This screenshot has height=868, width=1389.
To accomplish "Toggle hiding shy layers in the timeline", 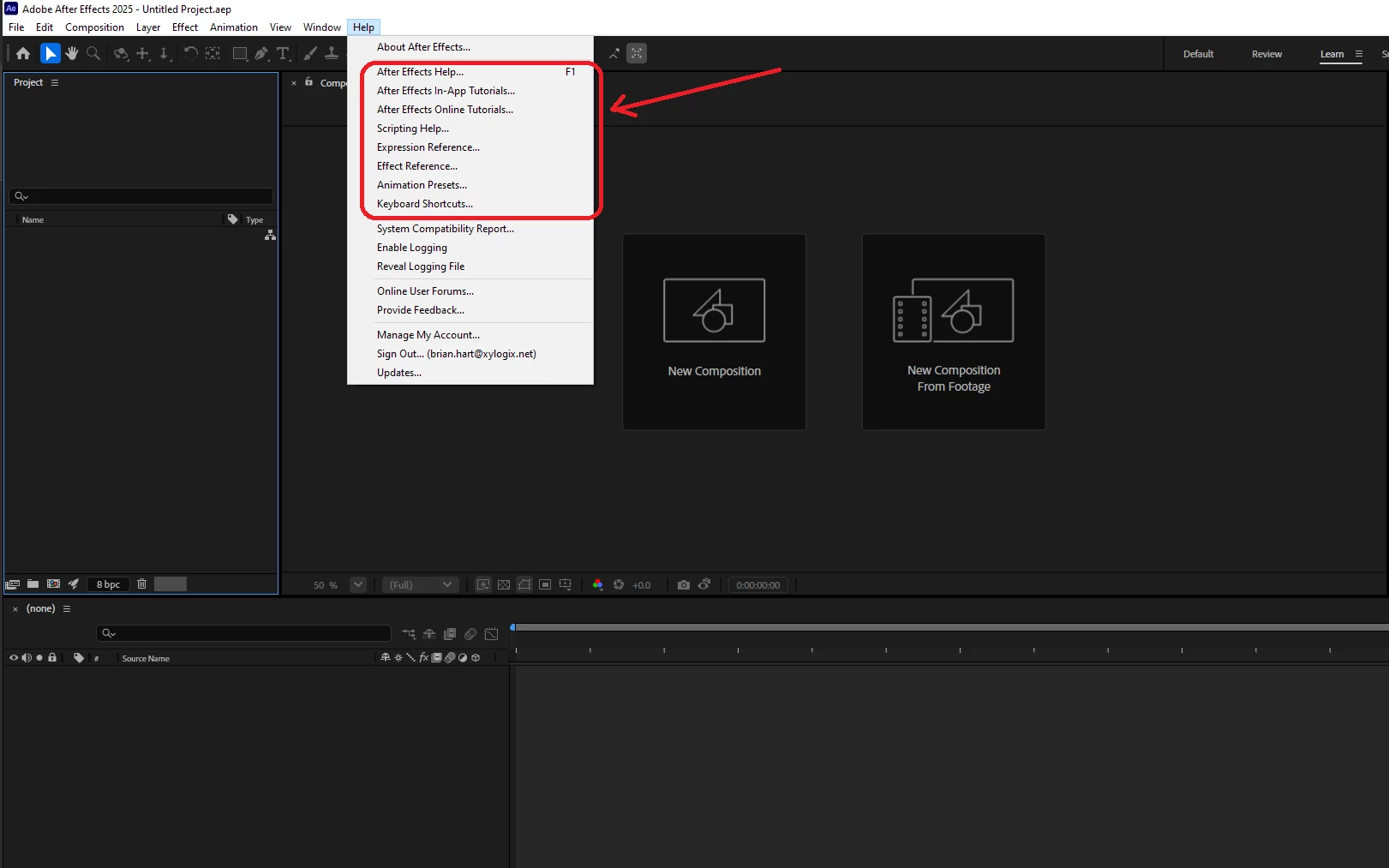I will pos(429,634).
